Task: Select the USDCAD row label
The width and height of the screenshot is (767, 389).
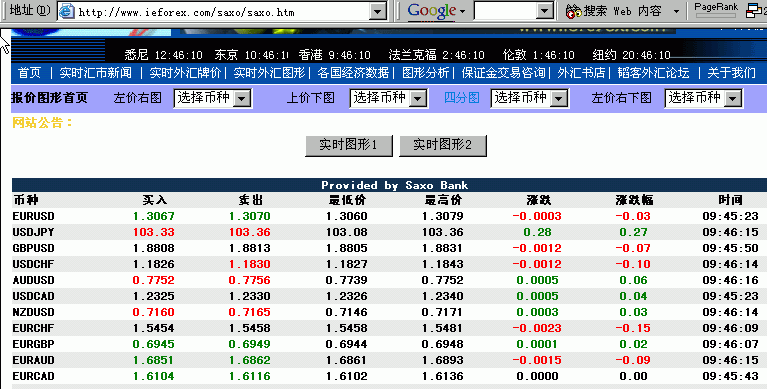Action: point(33,296)
